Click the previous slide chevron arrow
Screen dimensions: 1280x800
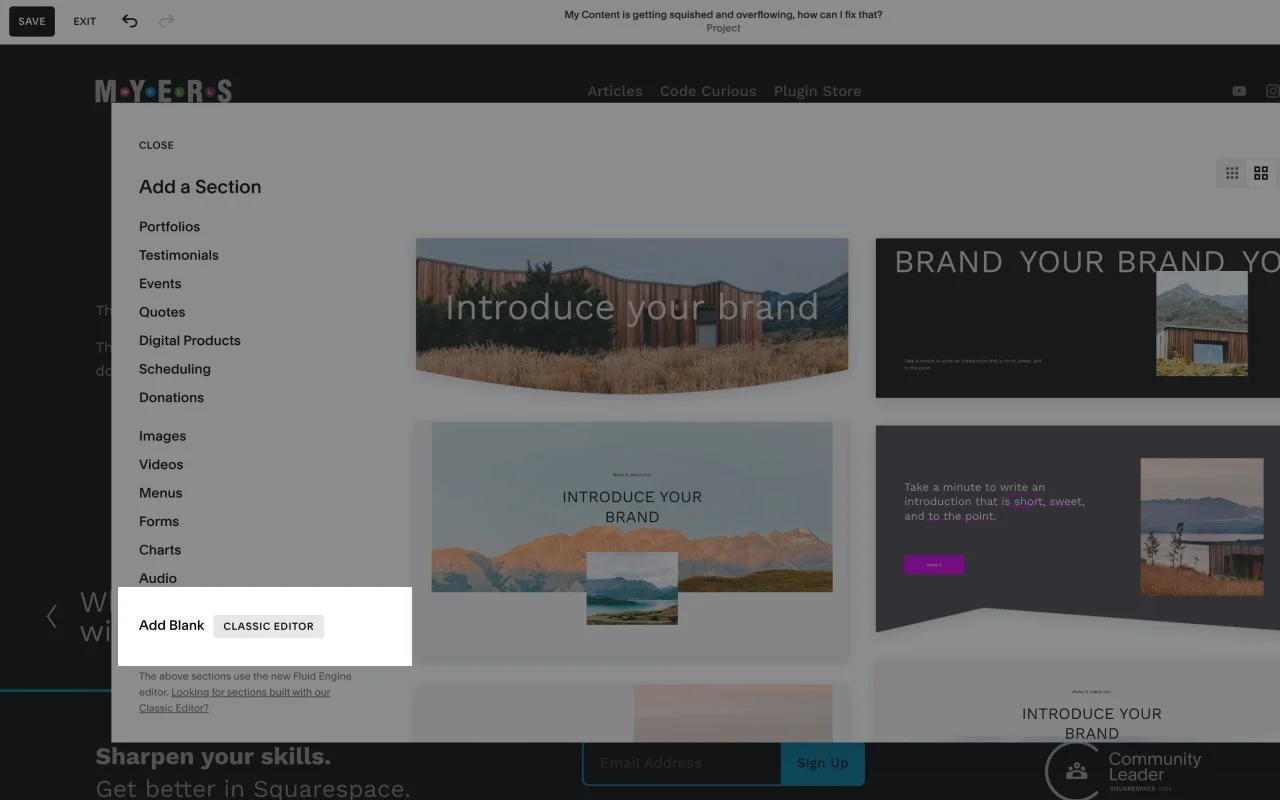click(52, 616)
